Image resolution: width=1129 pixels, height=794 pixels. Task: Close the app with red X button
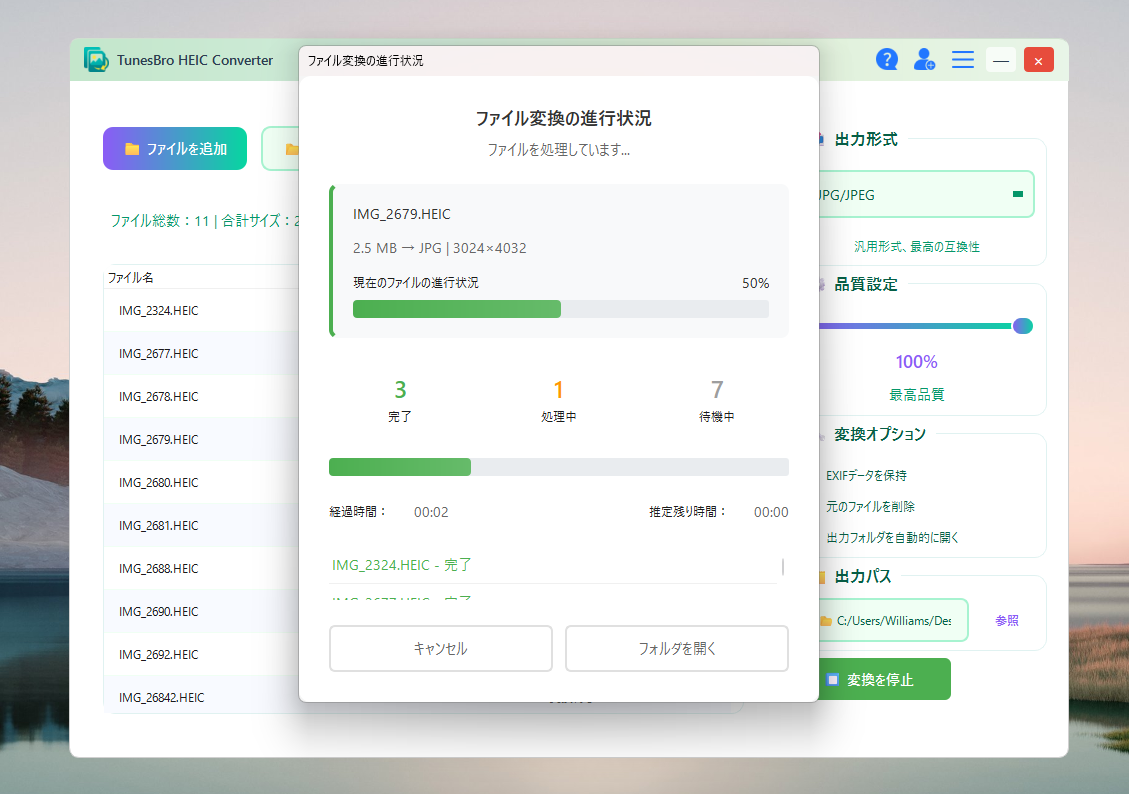[1038, 60]
